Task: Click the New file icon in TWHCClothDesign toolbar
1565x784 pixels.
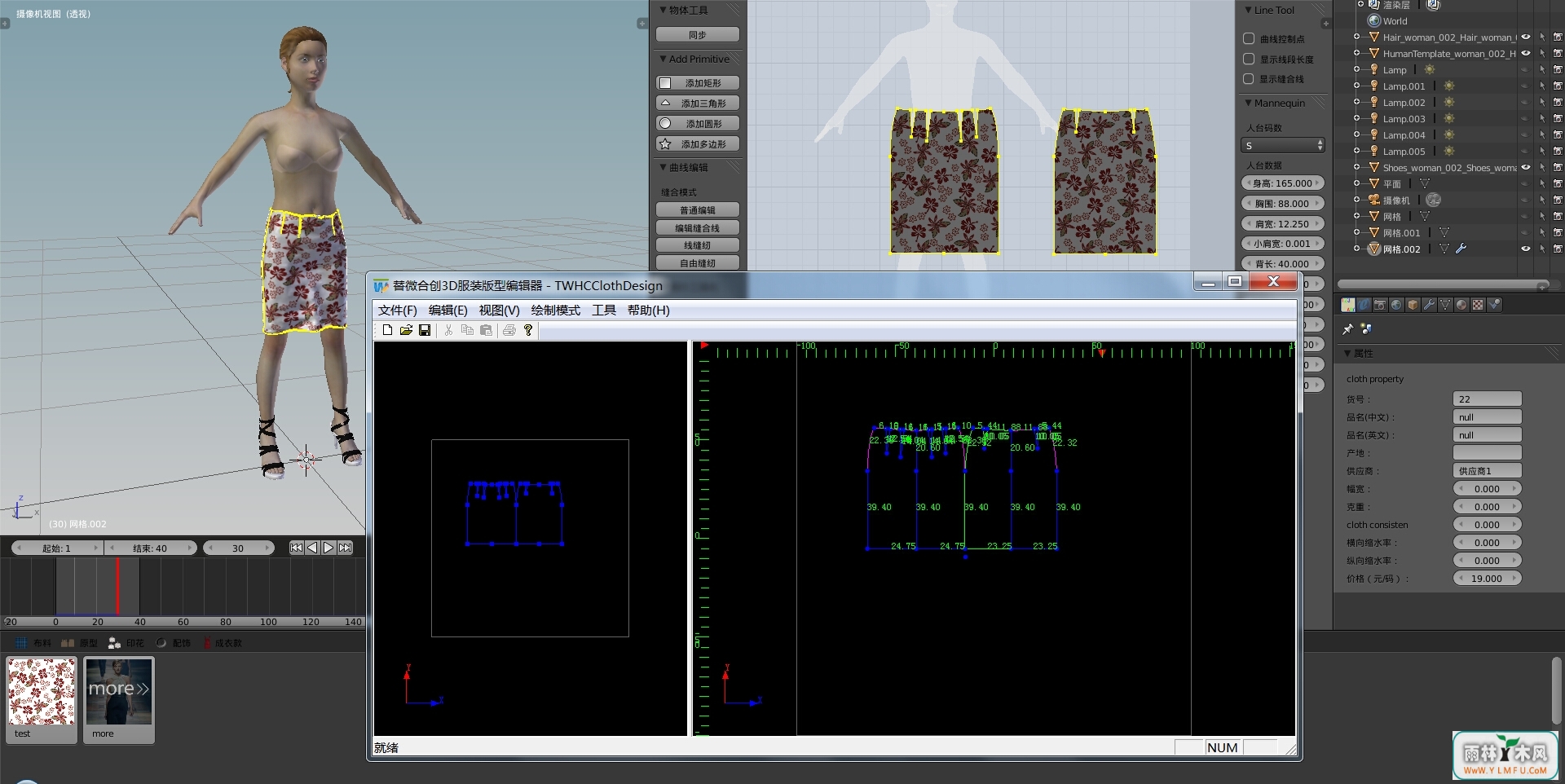Action: point(387,330)
